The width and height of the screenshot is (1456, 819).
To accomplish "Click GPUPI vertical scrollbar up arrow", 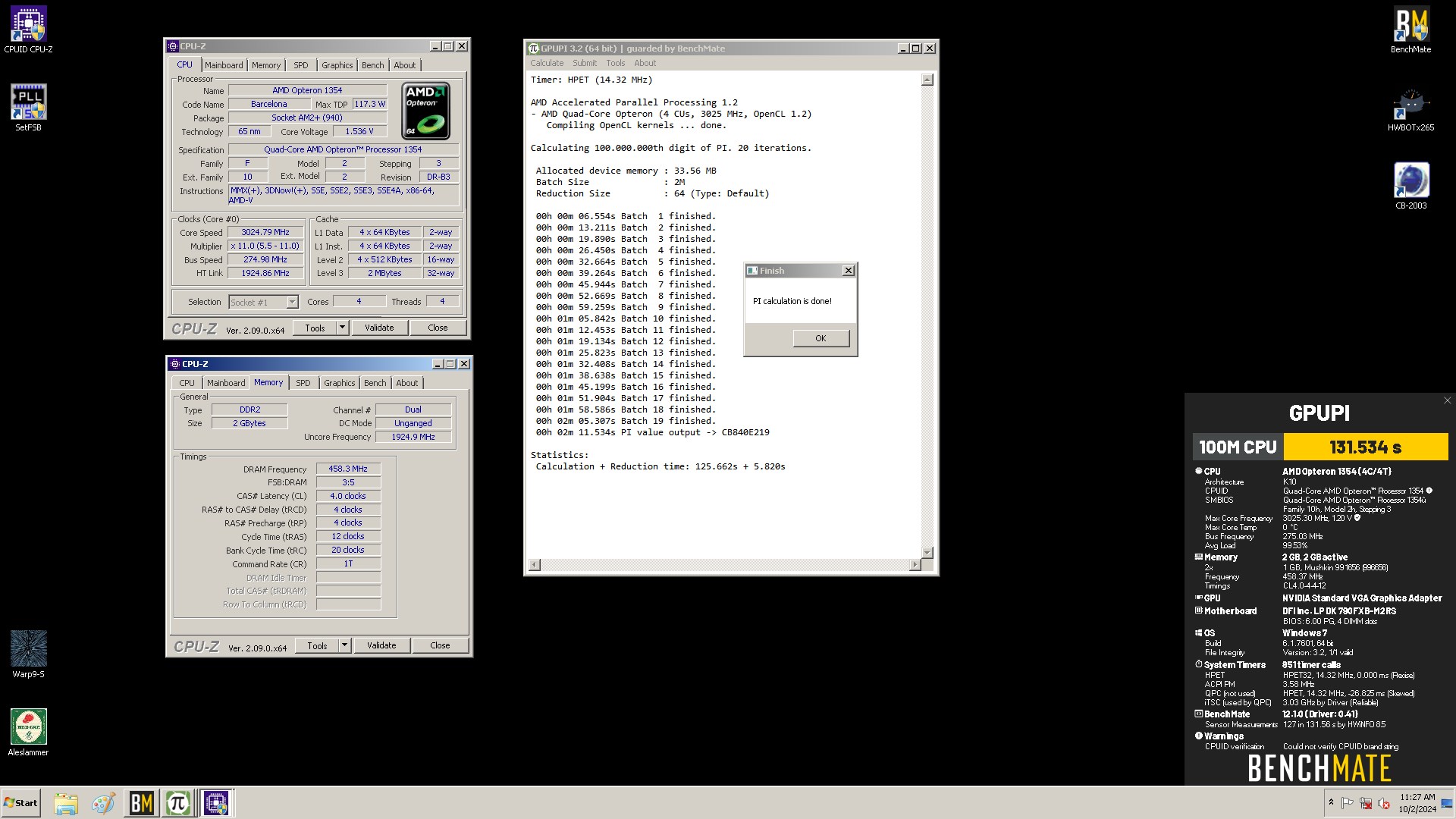I will (x=927, y=80).
